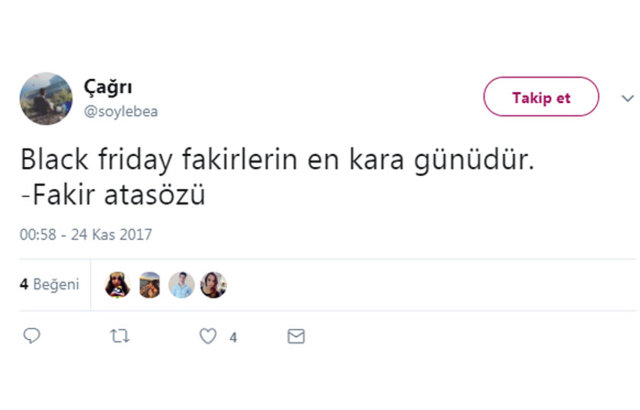Expand the tweet options chevron
640x410 pixels.
(628, 98)
